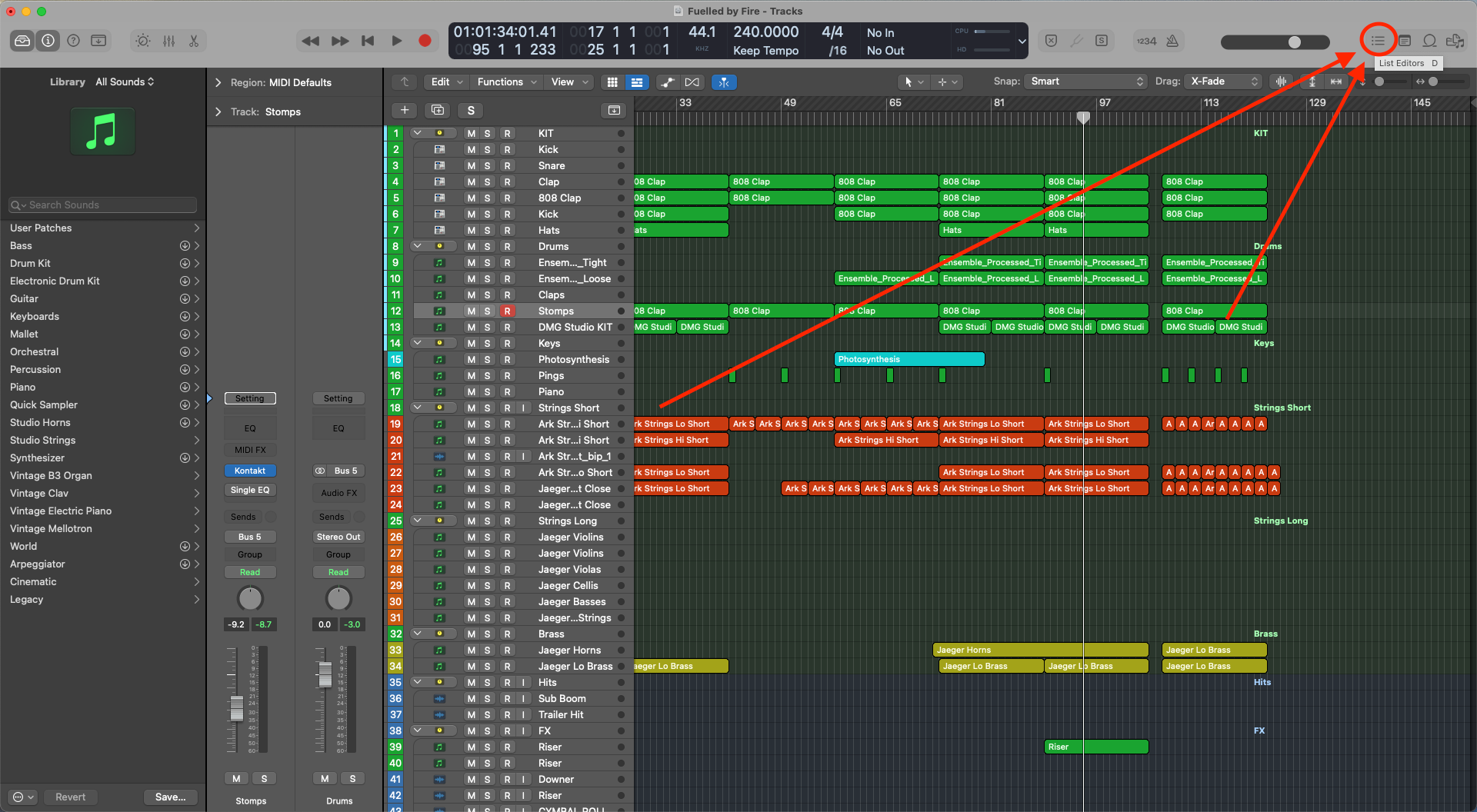Open the View menu in Tracks area
The height and width of the screenshot is (812, 1477).
(x=570, y=82)
